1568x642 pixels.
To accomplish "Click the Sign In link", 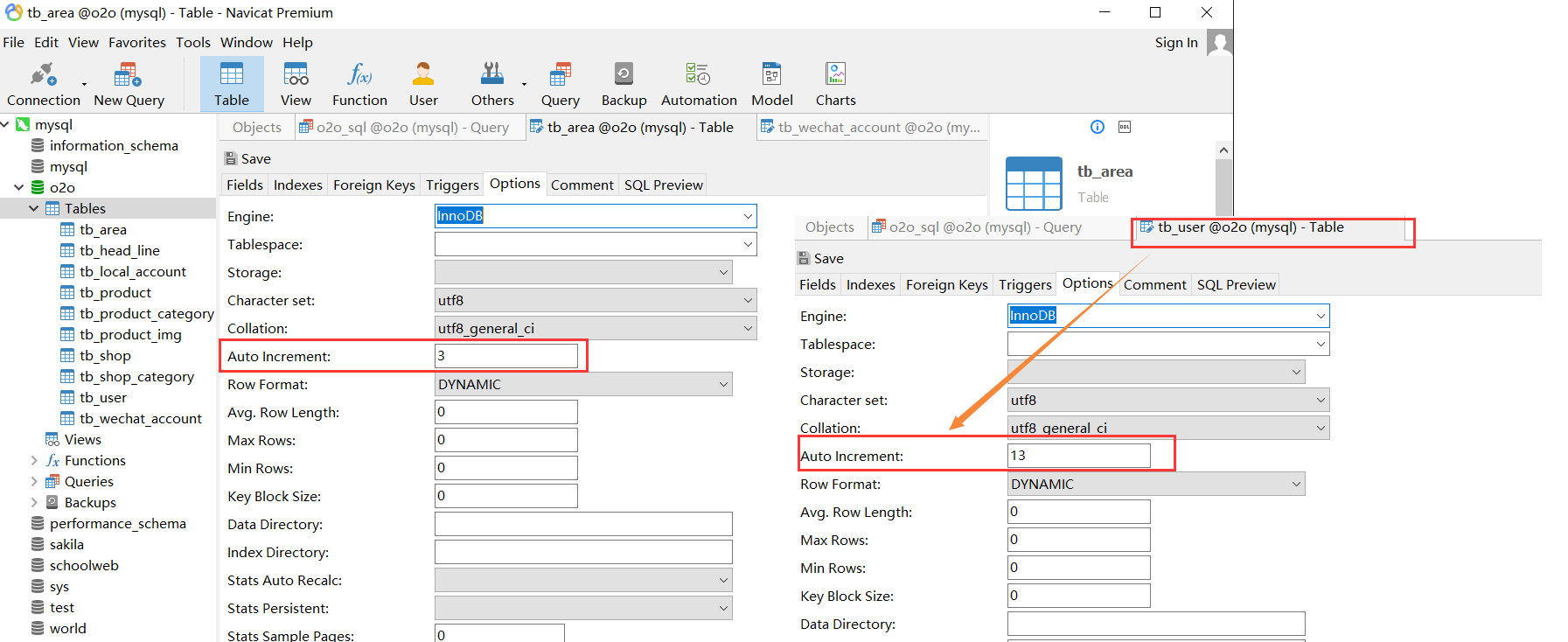I will click(x=1176, y=42).
